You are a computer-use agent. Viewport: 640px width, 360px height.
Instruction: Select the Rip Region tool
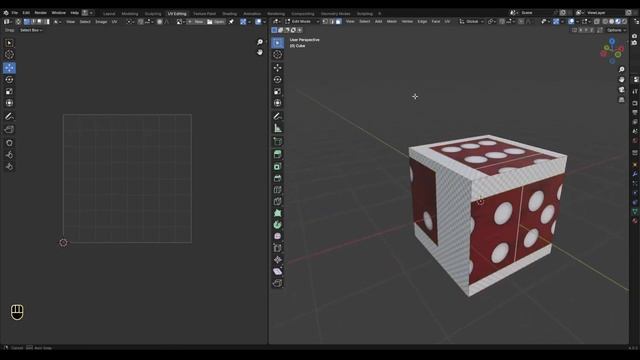pos(278,283)
